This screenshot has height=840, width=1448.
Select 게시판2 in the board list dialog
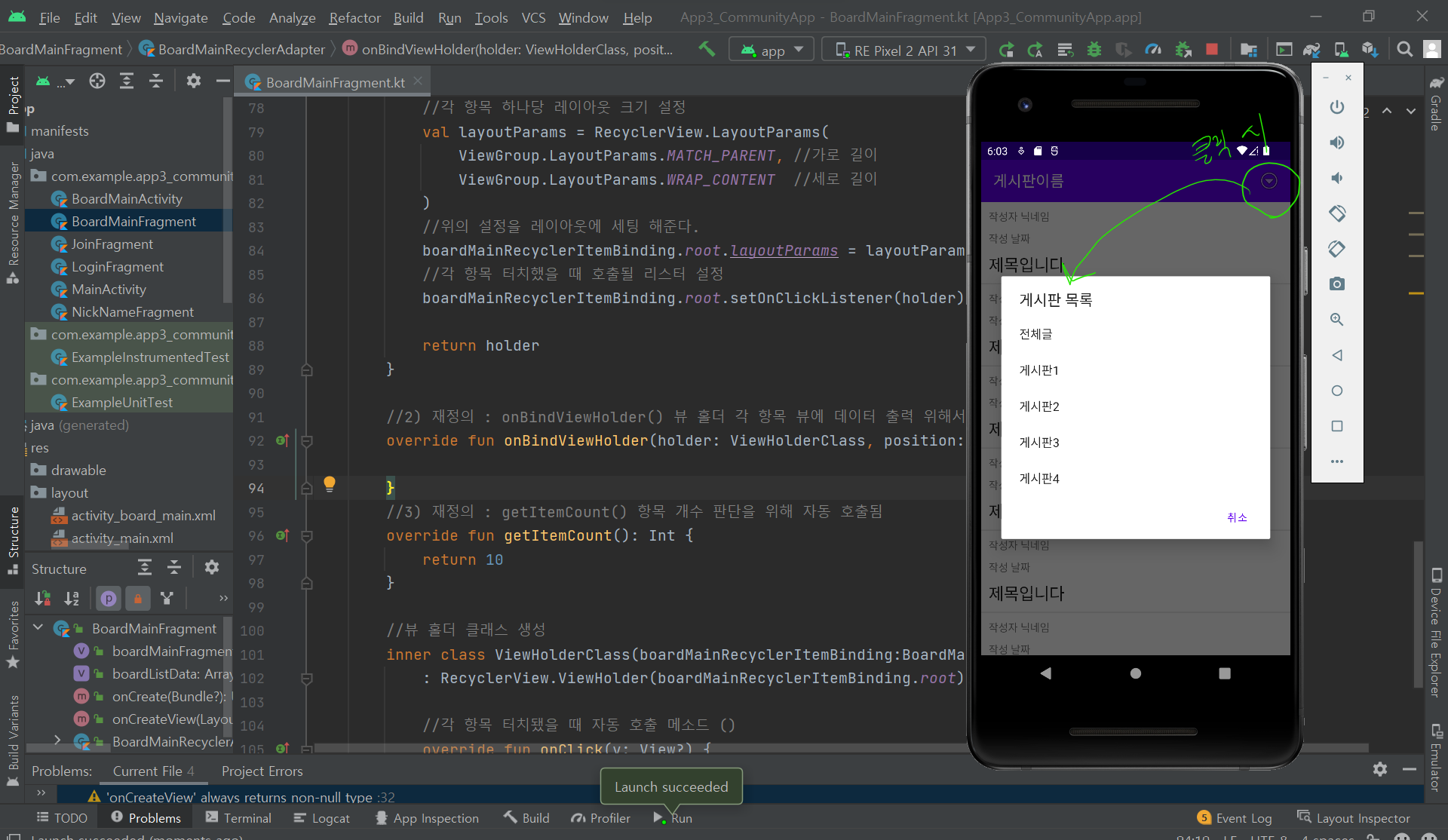pyautogui.click(x=1039, y=406)
